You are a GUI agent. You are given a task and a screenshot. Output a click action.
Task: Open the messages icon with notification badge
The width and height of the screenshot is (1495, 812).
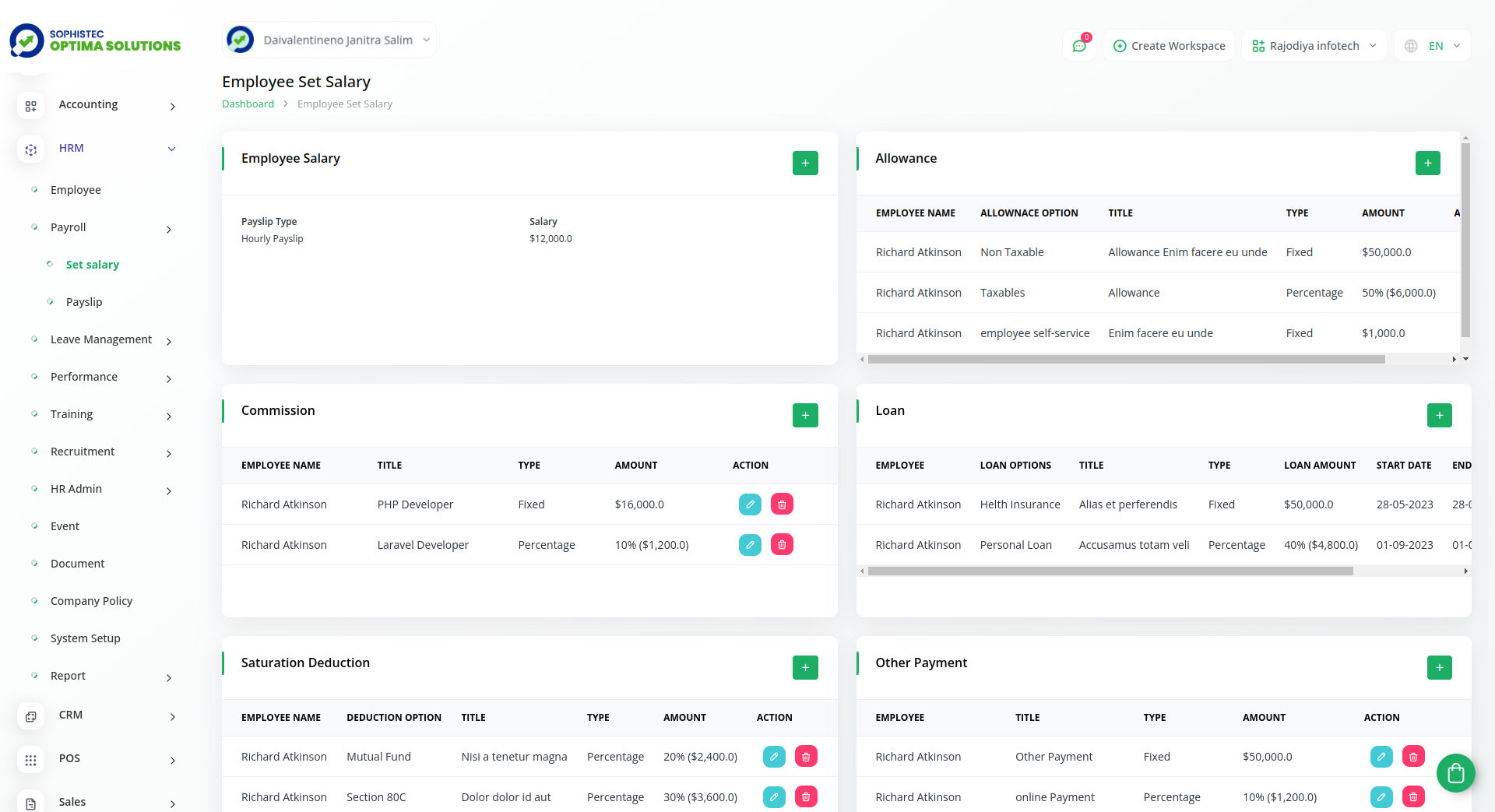click(1078, 45)
